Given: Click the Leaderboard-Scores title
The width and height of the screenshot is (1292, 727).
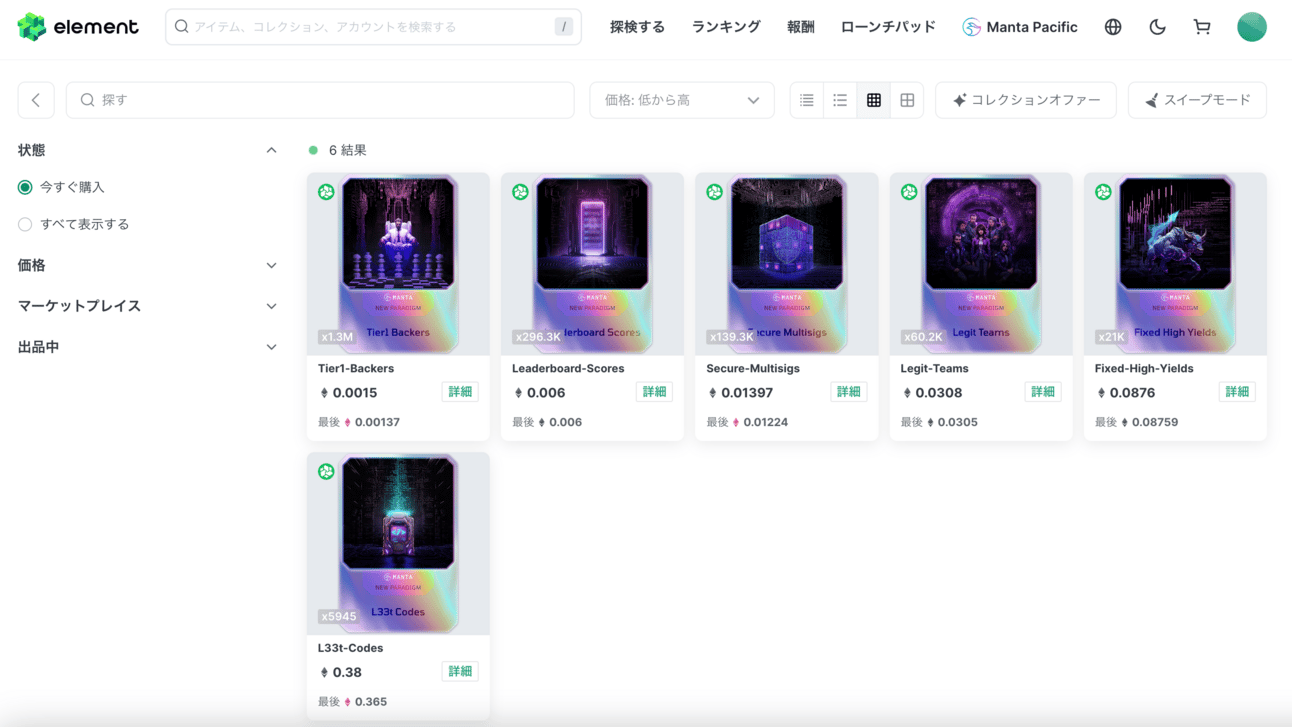Looking at the screenshot, I should pos(568,368).
